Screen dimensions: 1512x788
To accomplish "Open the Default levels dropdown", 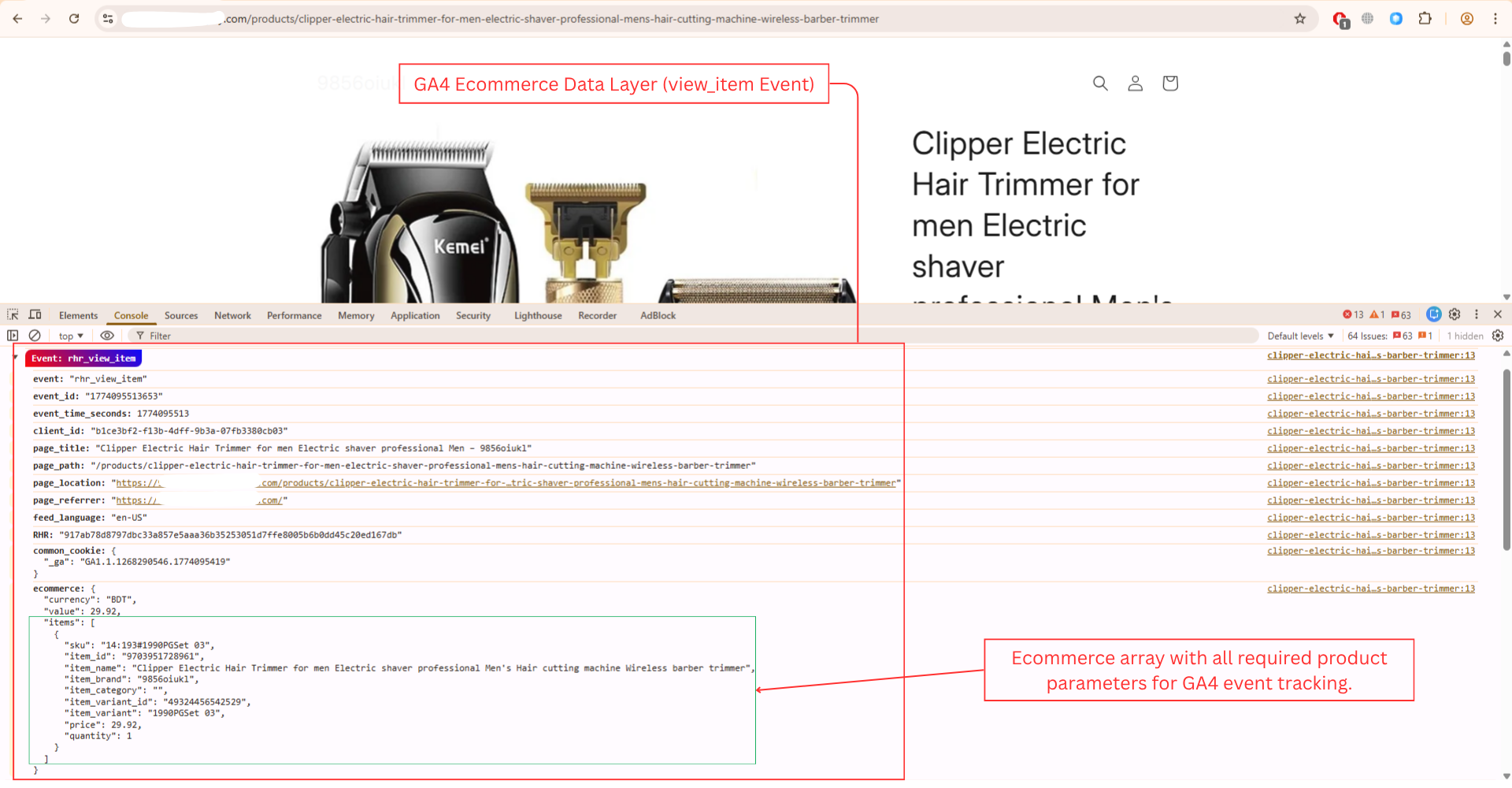I will pyautogui.click(x=1300, y=336).
